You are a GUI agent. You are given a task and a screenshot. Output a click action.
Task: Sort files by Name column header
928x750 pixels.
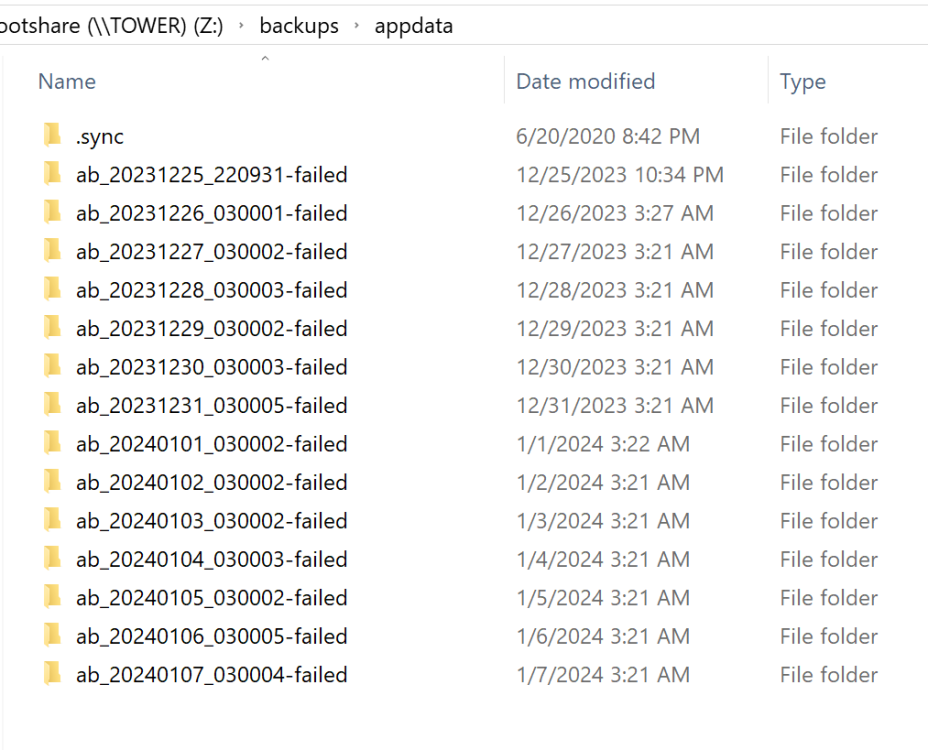[67, 81]
